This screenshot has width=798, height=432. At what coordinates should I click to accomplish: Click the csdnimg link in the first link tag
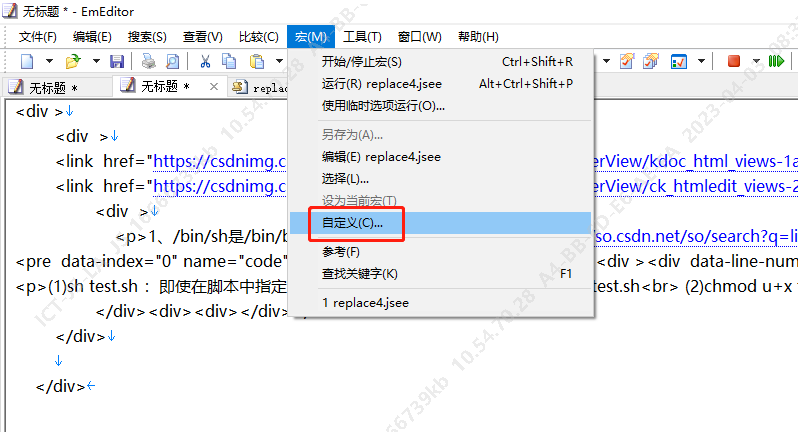pyautogui.click(x=218, y=161)
